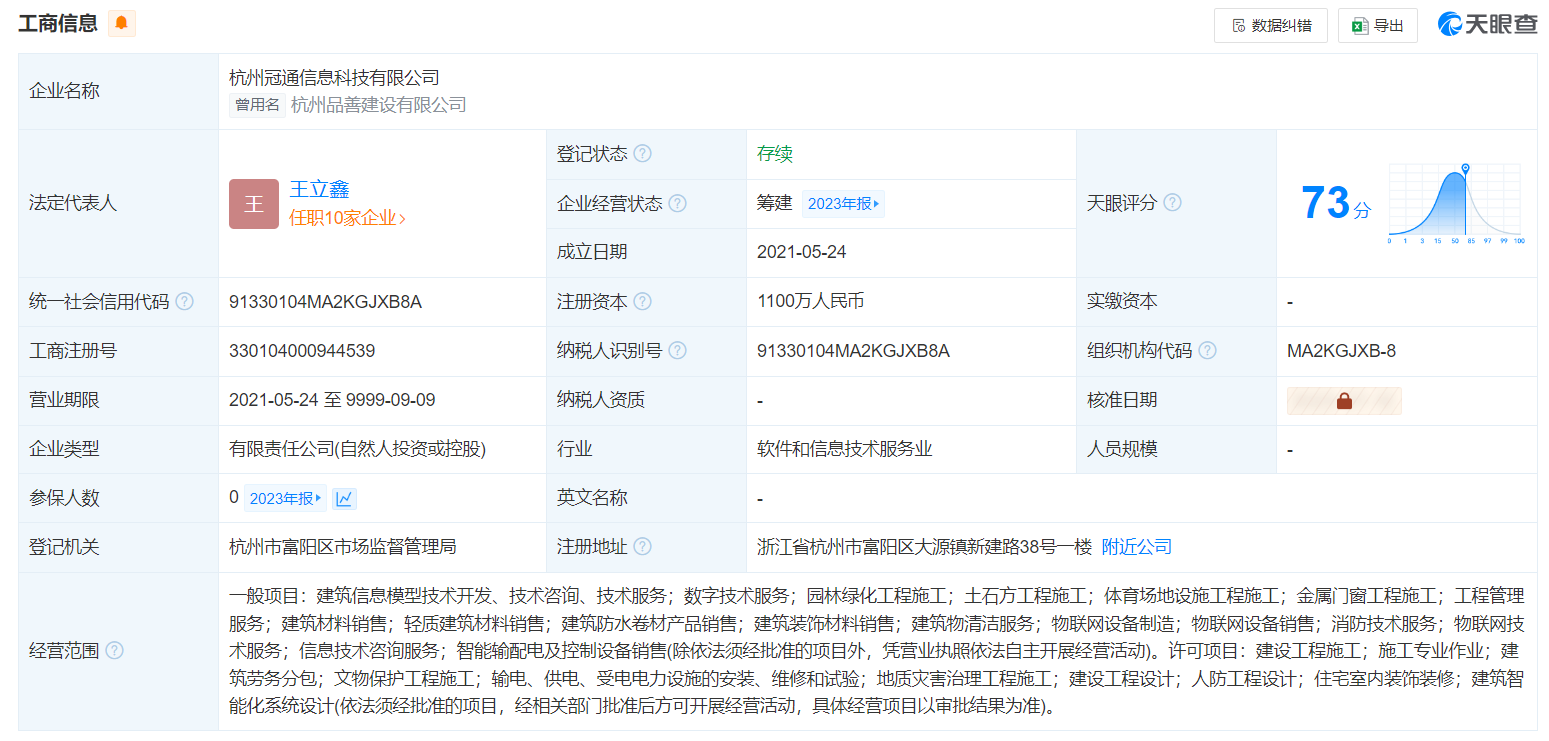Image resolution: width=1549 pixels, height=741 pixels.
Task: Click help icon next to 注册地址
Action: (x=643, y=547)
